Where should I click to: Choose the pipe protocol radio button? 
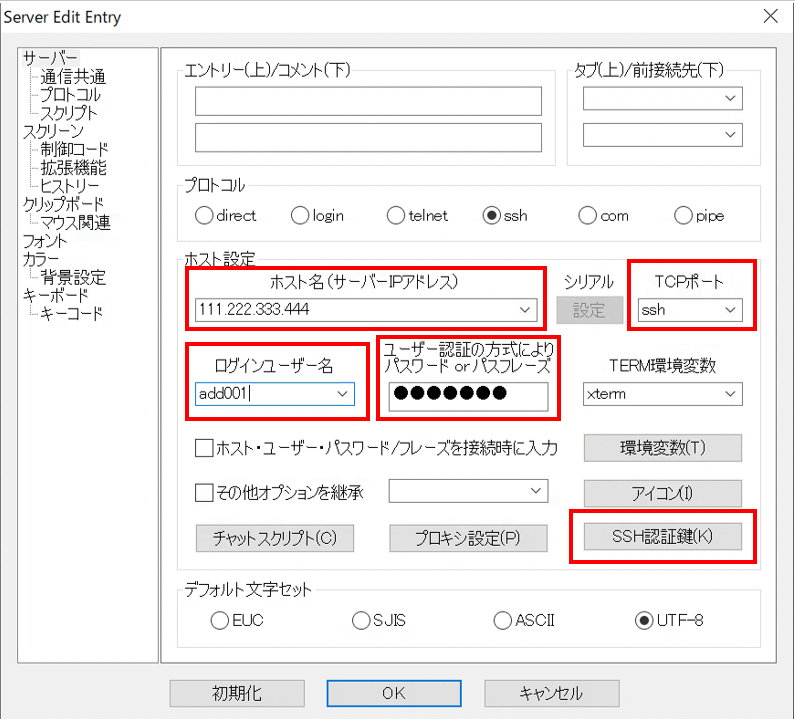click(683, 215)
